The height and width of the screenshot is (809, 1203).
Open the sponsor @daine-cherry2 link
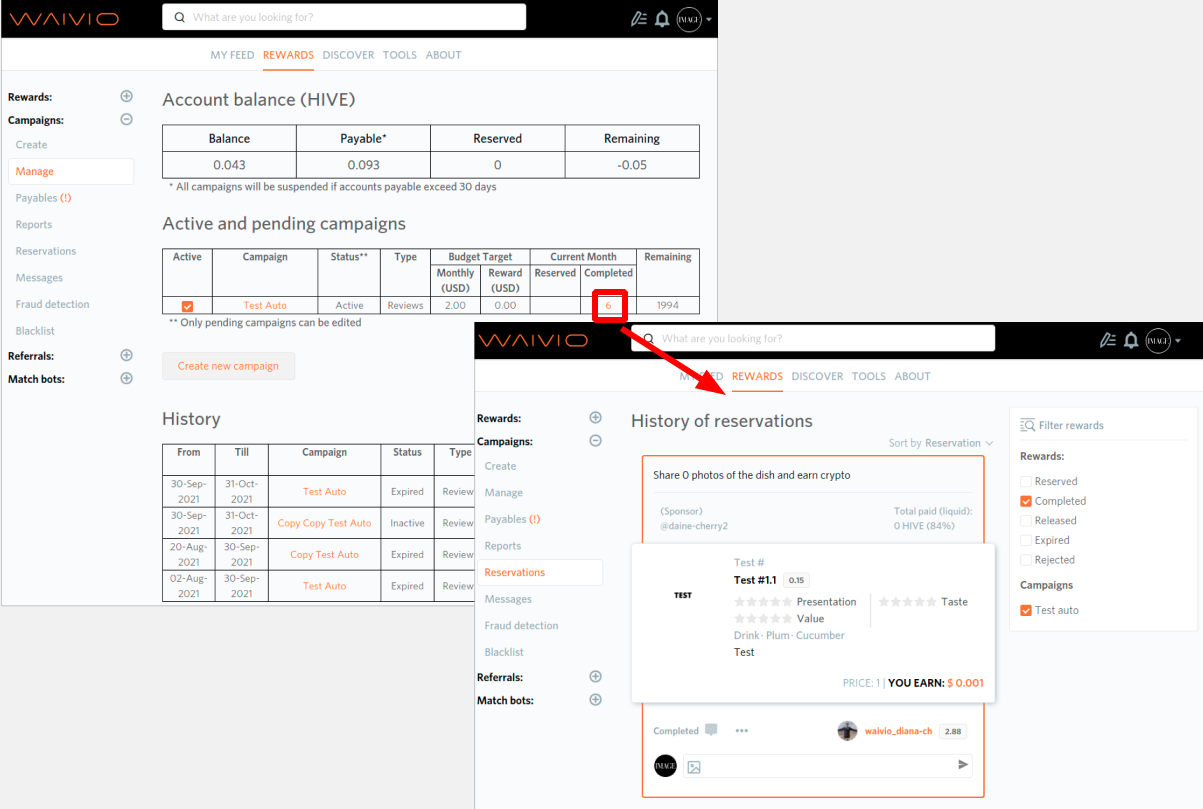point(694,526)
